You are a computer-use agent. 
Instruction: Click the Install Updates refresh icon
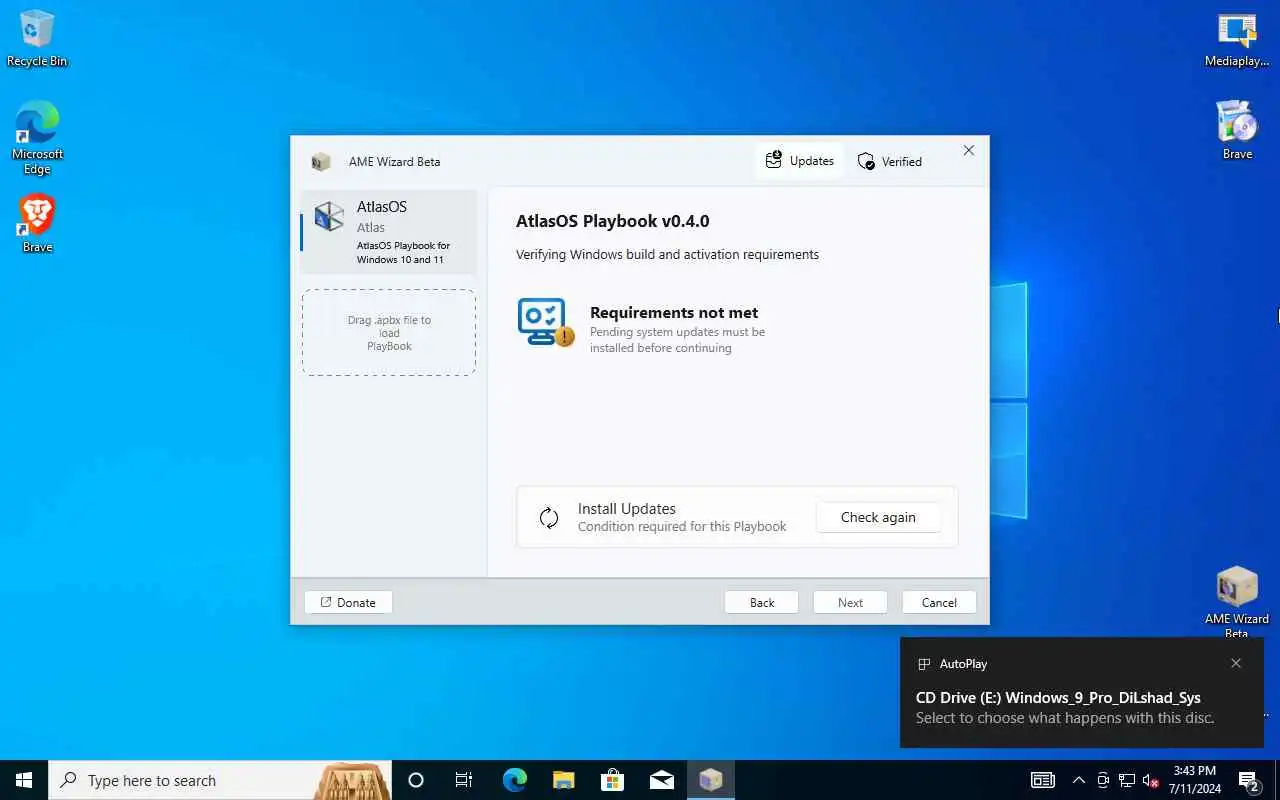(x=549, y=518)
